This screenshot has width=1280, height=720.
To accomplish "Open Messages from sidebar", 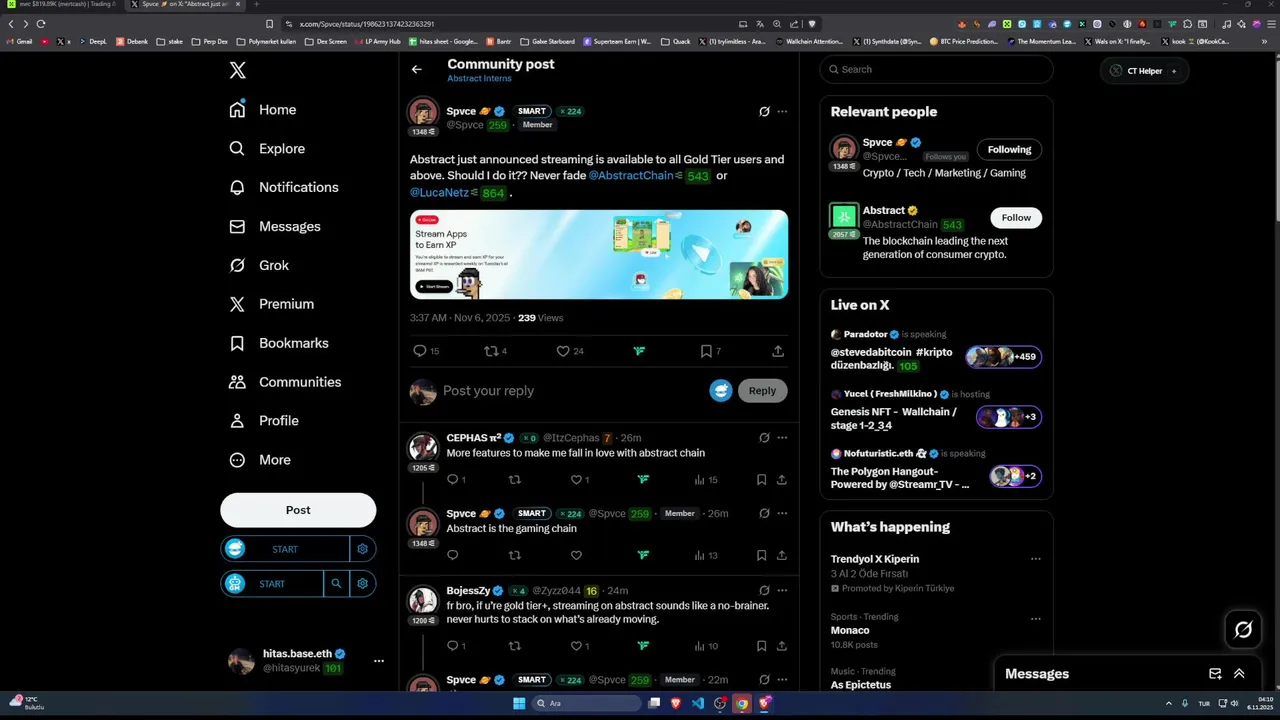I will pos(275,227).
